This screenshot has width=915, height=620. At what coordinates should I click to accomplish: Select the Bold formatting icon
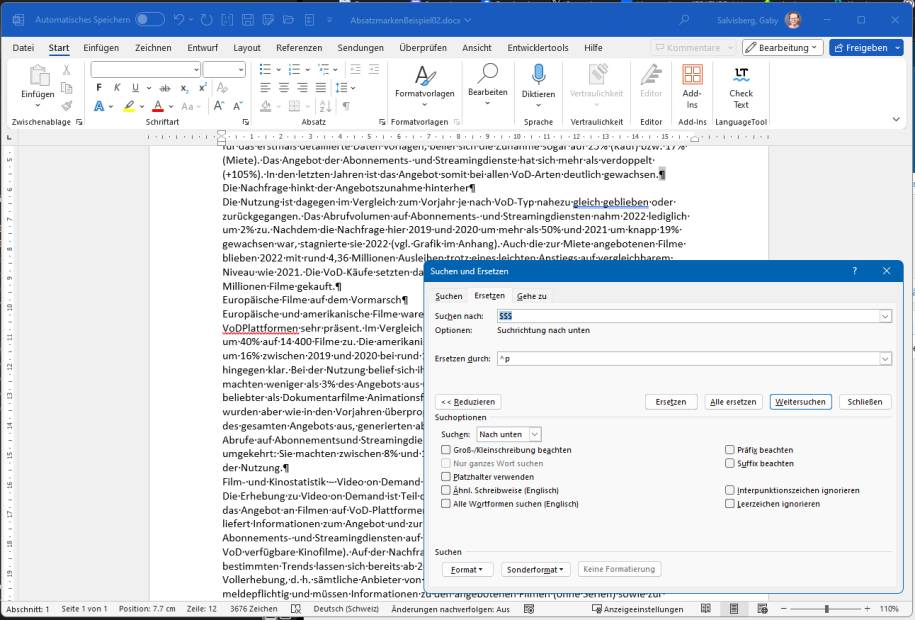click(97, 87)
